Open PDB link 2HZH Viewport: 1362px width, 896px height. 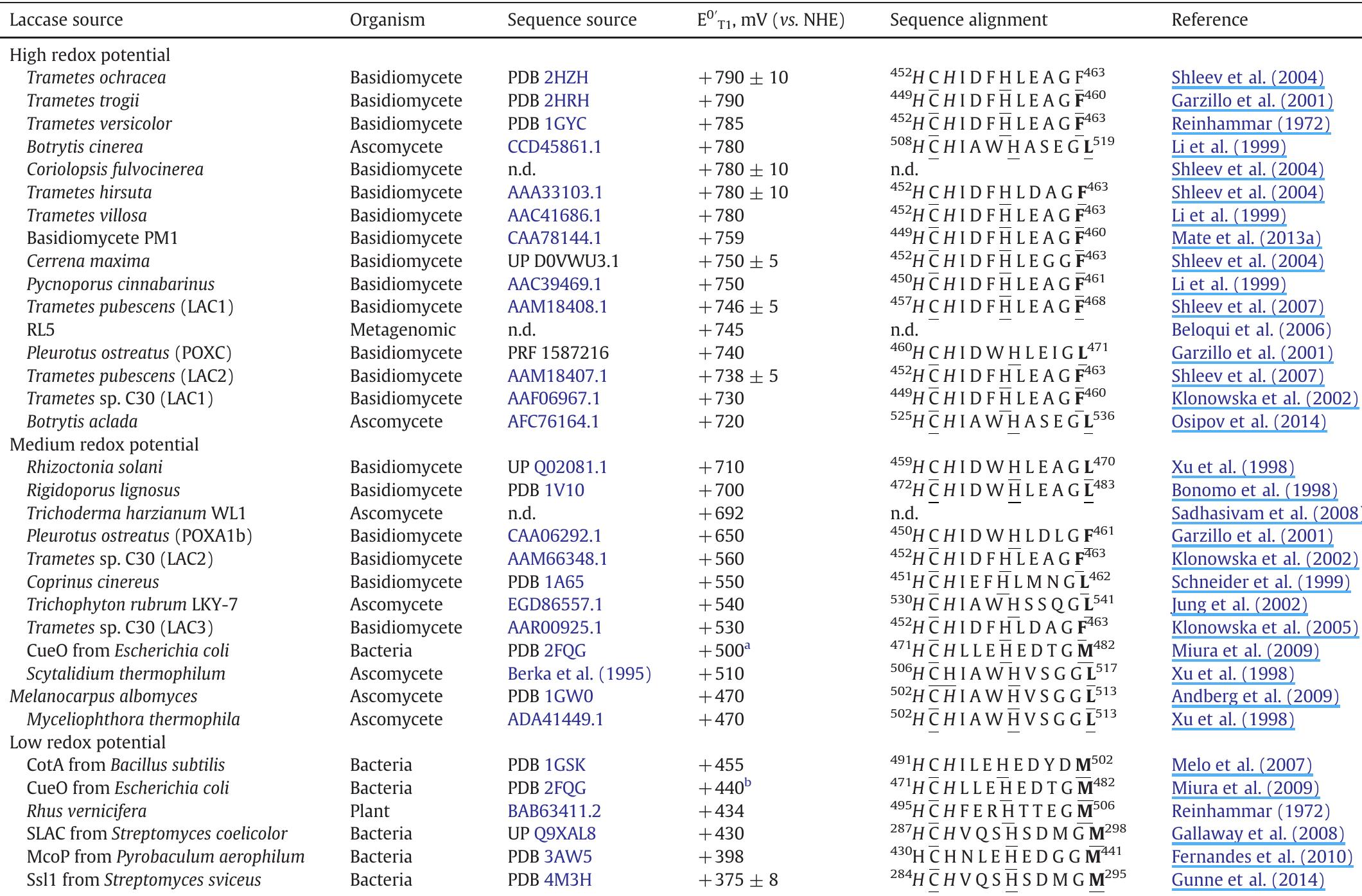click(566, 78)
